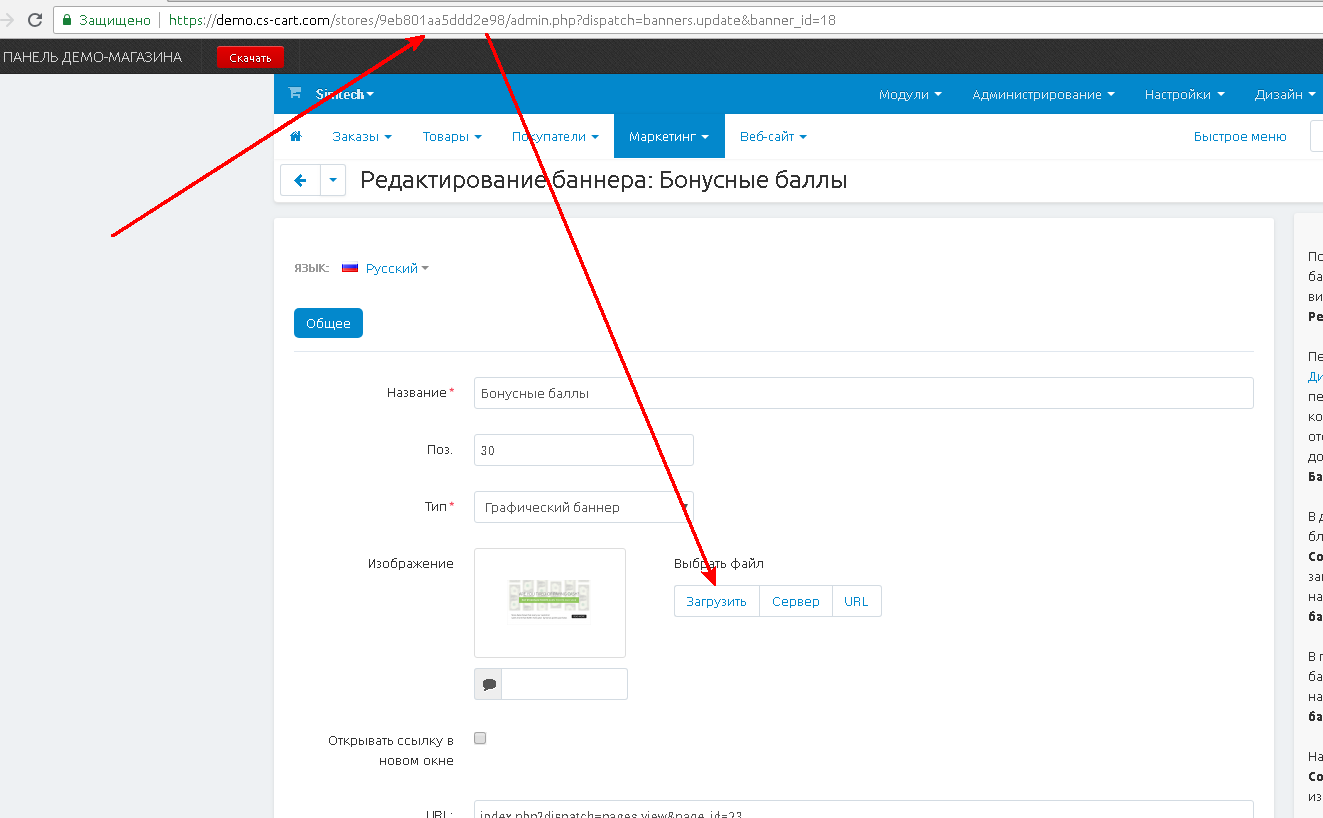Toggle 'Открывать ссылку в новом окне' checkbox
Screen dimensions: 1323x818
pyautogui.click(x=480, y=738)
